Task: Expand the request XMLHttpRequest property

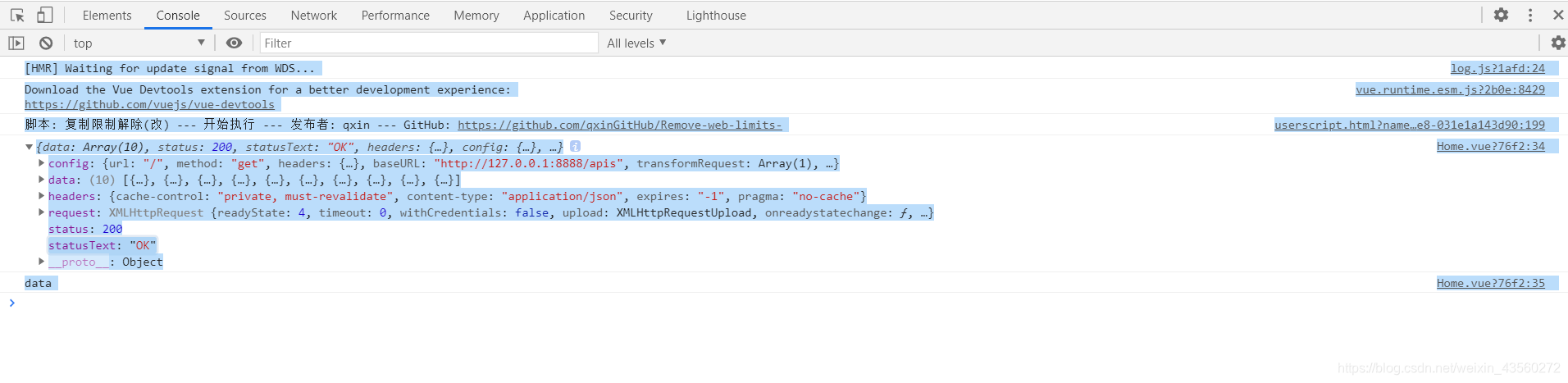Action: pos(41,212)
